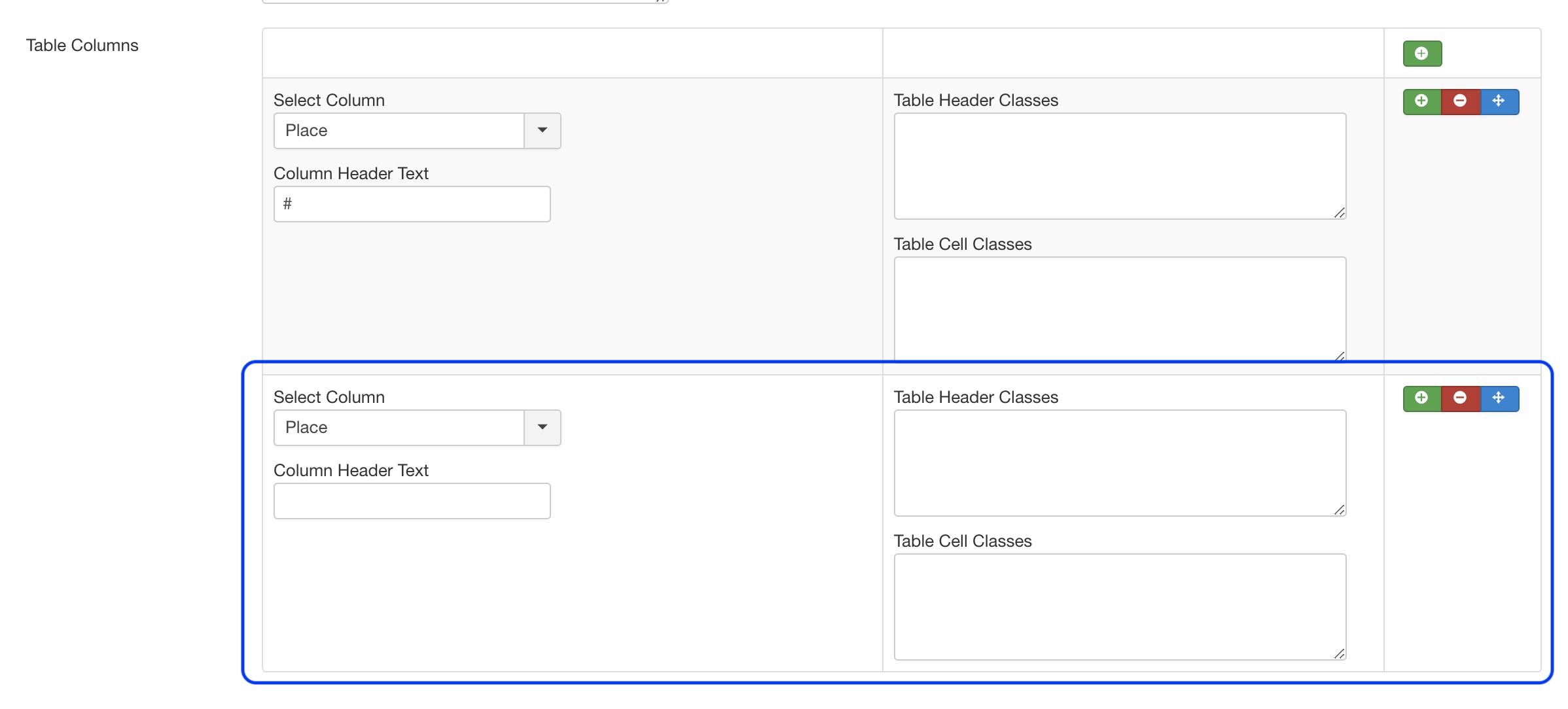1568x709 pixels.
Task: Click first row Table Header Classes textarea
Action: (1119, 166)
